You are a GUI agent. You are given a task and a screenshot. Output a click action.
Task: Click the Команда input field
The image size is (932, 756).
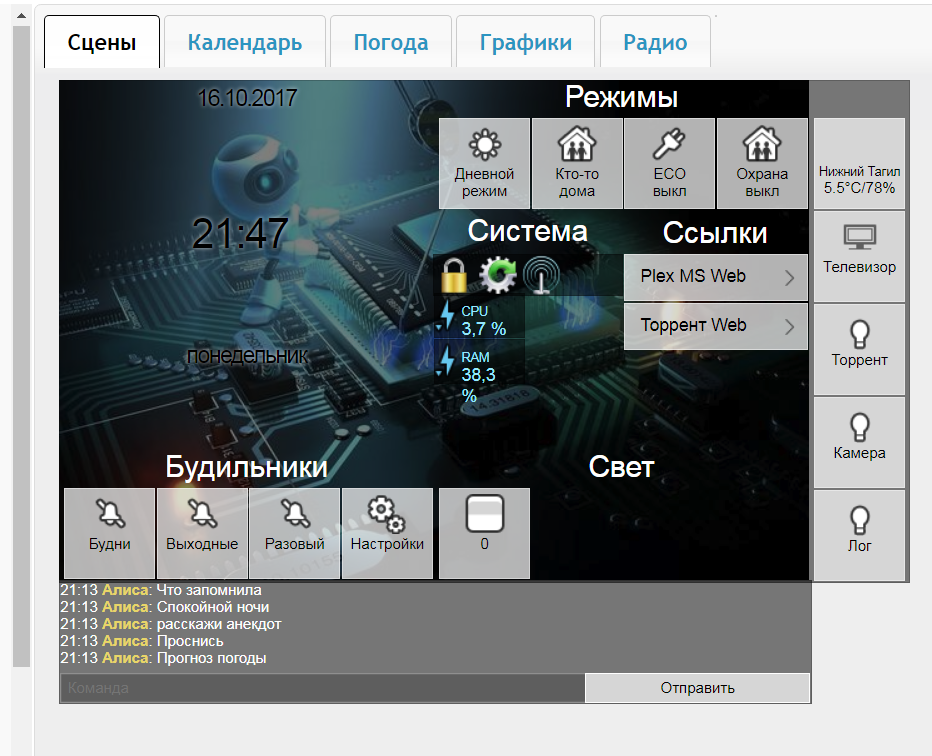pos(322,688)
